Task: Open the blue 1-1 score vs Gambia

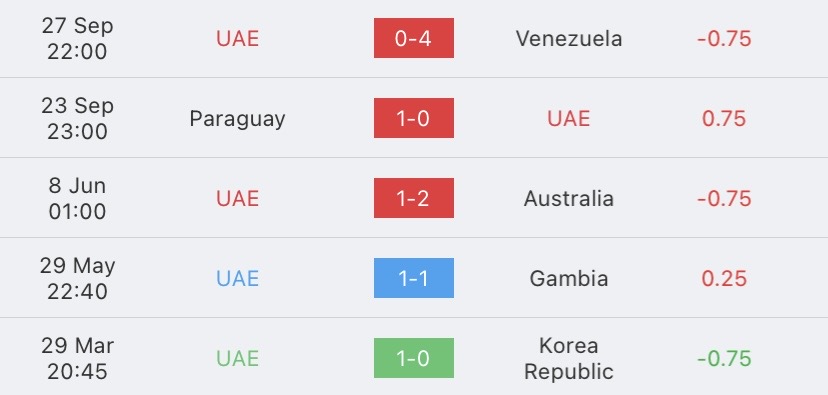Action: [x=413, y=278]
